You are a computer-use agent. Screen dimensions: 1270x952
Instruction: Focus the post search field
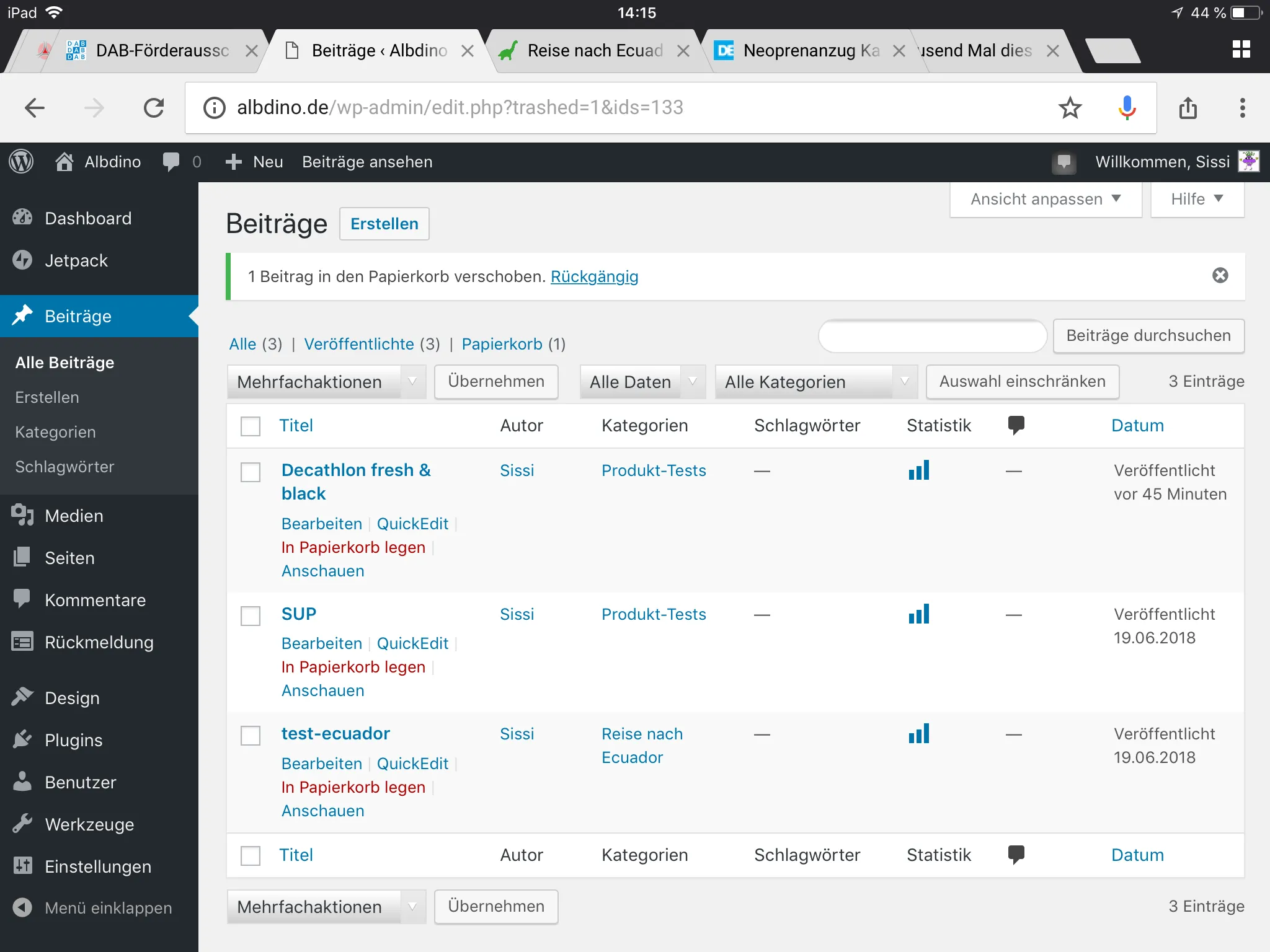(x=933, y=336)
